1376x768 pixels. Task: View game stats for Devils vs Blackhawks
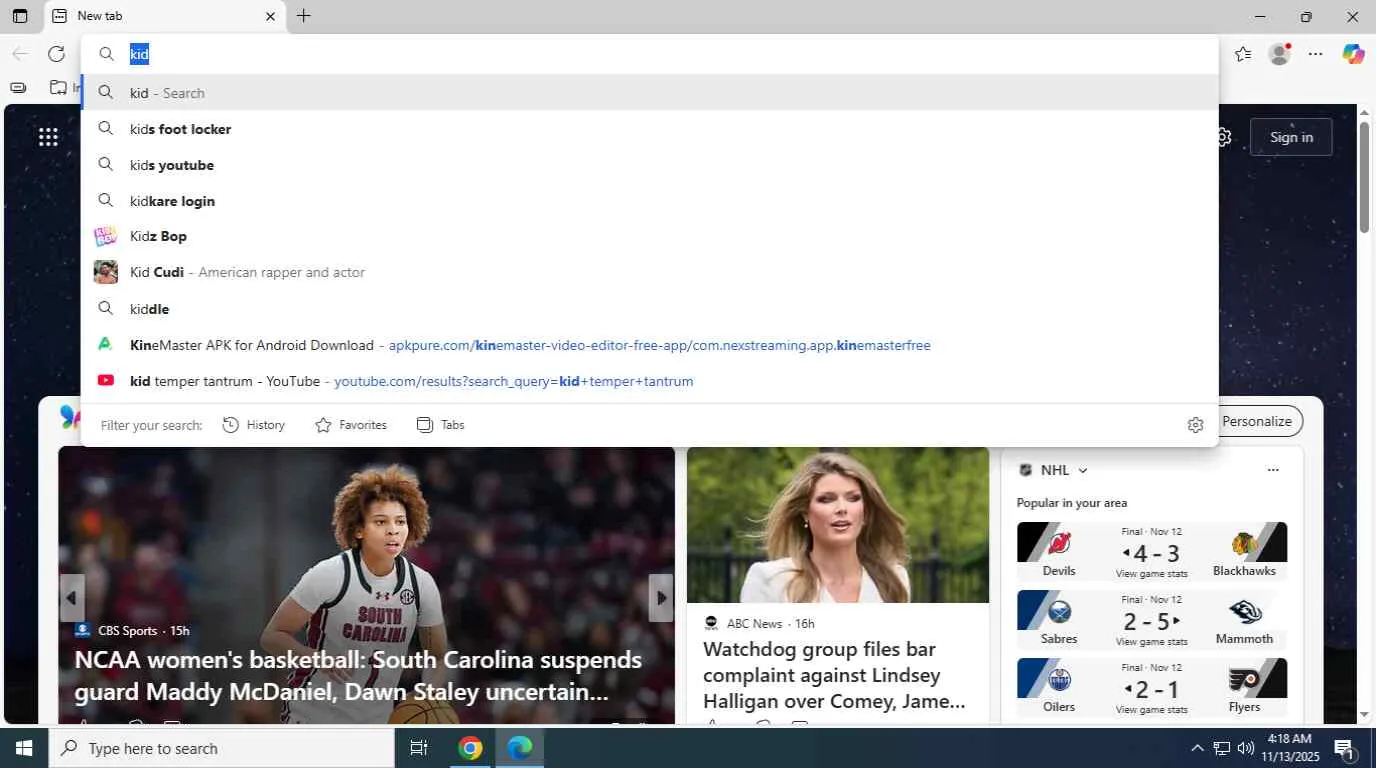pyautogui.click(x=1152, y=574)
